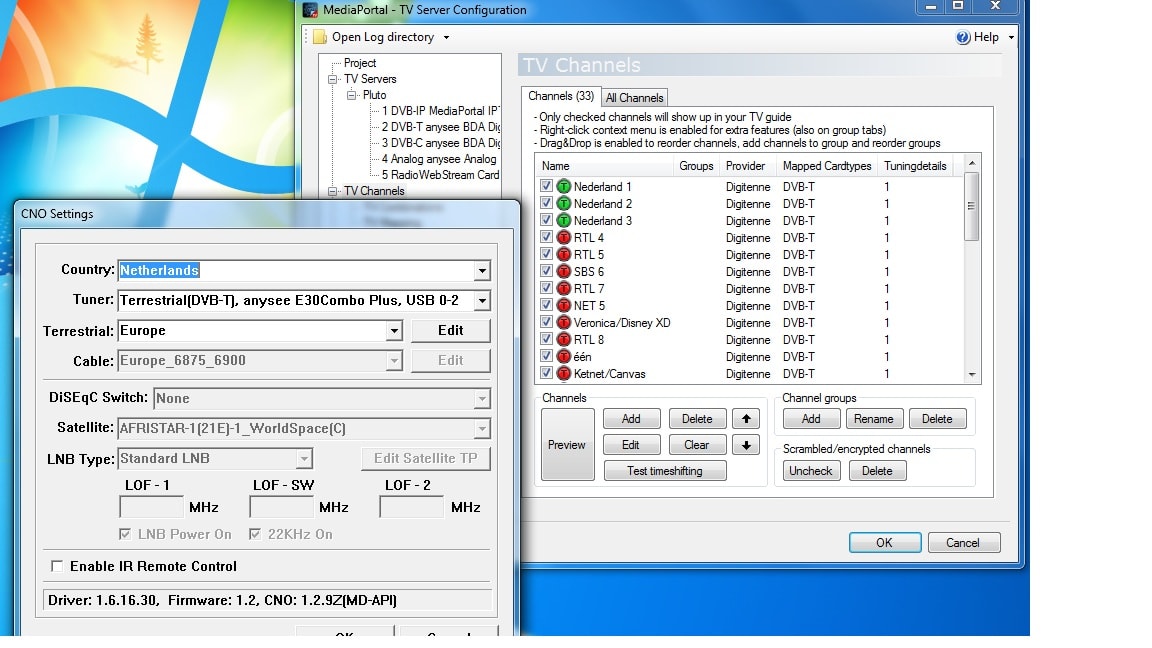The image size is (1152, 648).
Task: Expand the Open Log directory dropdown arrow
Action: coord(446,37)
